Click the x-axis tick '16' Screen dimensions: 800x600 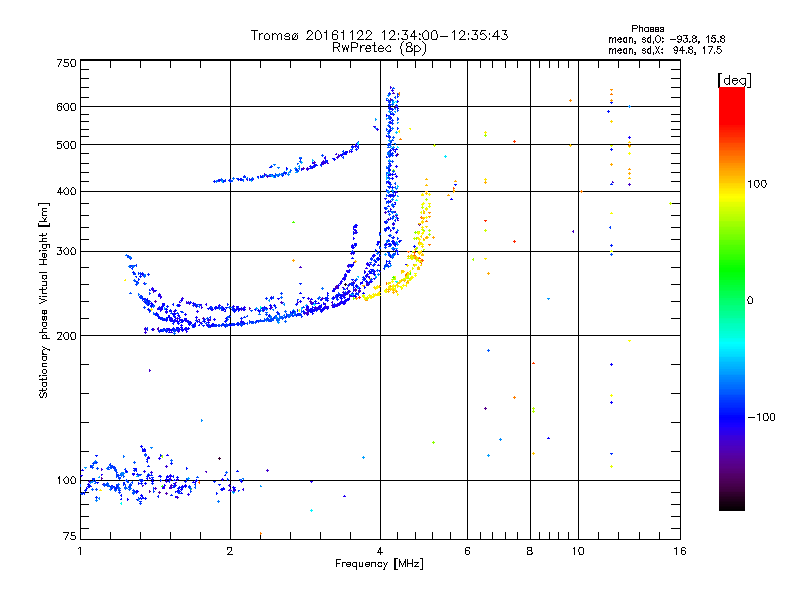click(680, 551)
